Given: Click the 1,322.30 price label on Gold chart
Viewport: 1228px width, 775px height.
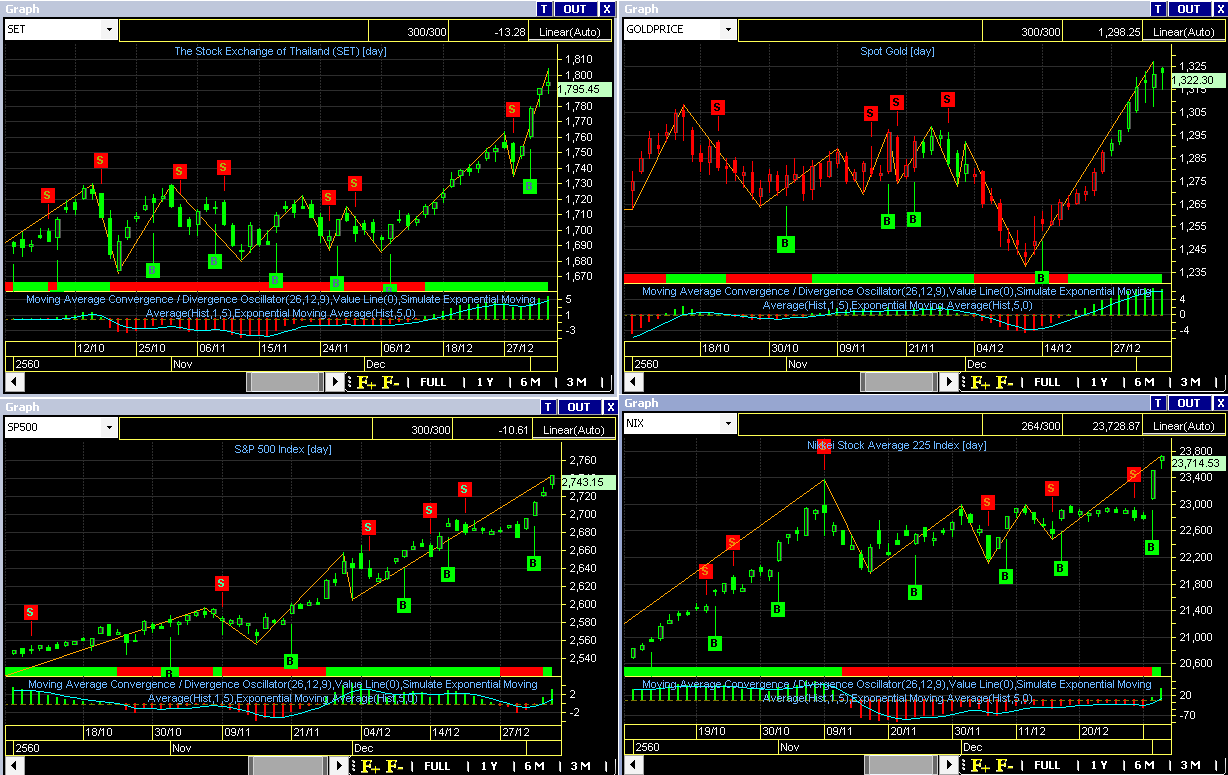Looking at the screenshot, I should pos(1198,80).
